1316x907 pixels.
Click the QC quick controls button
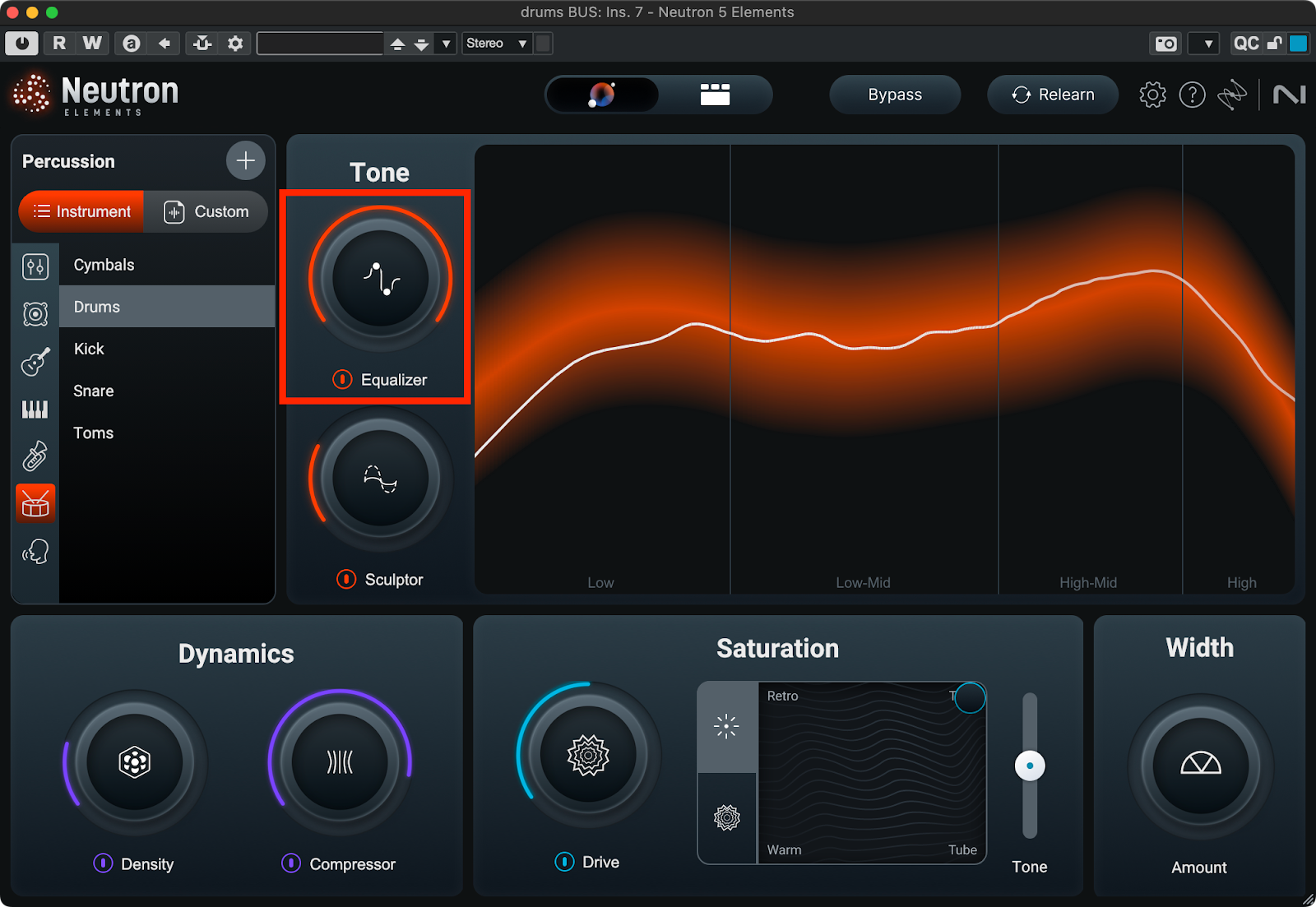click(x=1246, y=44)
